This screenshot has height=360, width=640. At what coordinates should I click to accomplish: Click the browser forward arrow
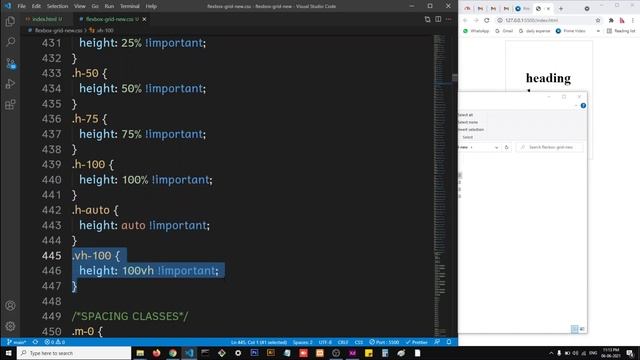pyautogui.click(x=476, y=20)
